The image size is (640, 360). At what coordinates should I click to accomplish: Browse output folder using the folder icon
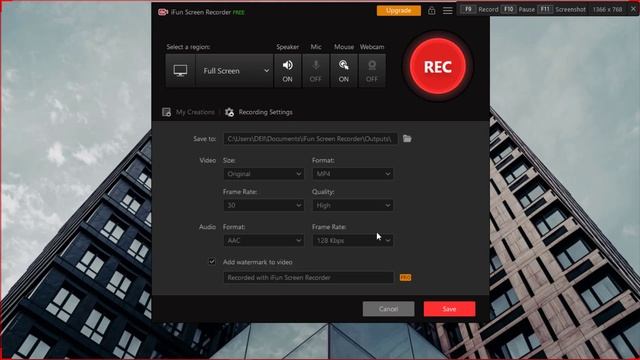[407, 139]
